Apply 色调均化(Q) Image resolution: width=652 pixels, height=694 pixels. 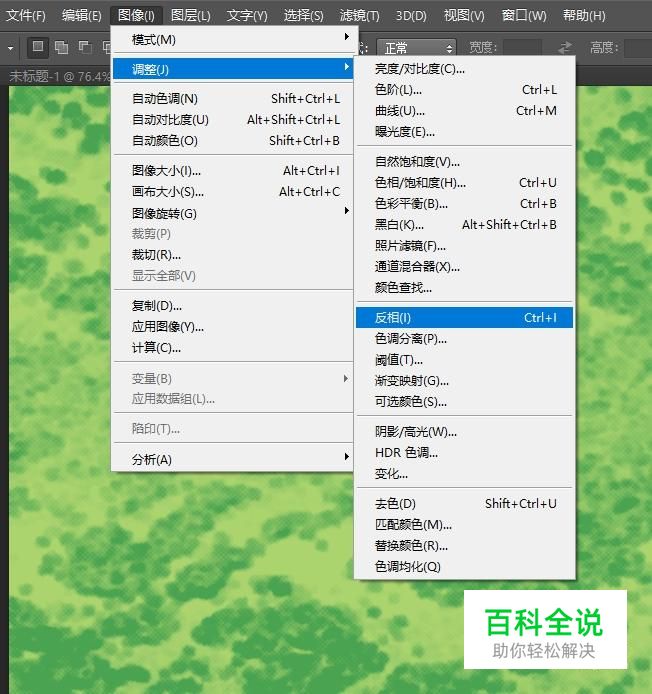click(x=464, y=567)
